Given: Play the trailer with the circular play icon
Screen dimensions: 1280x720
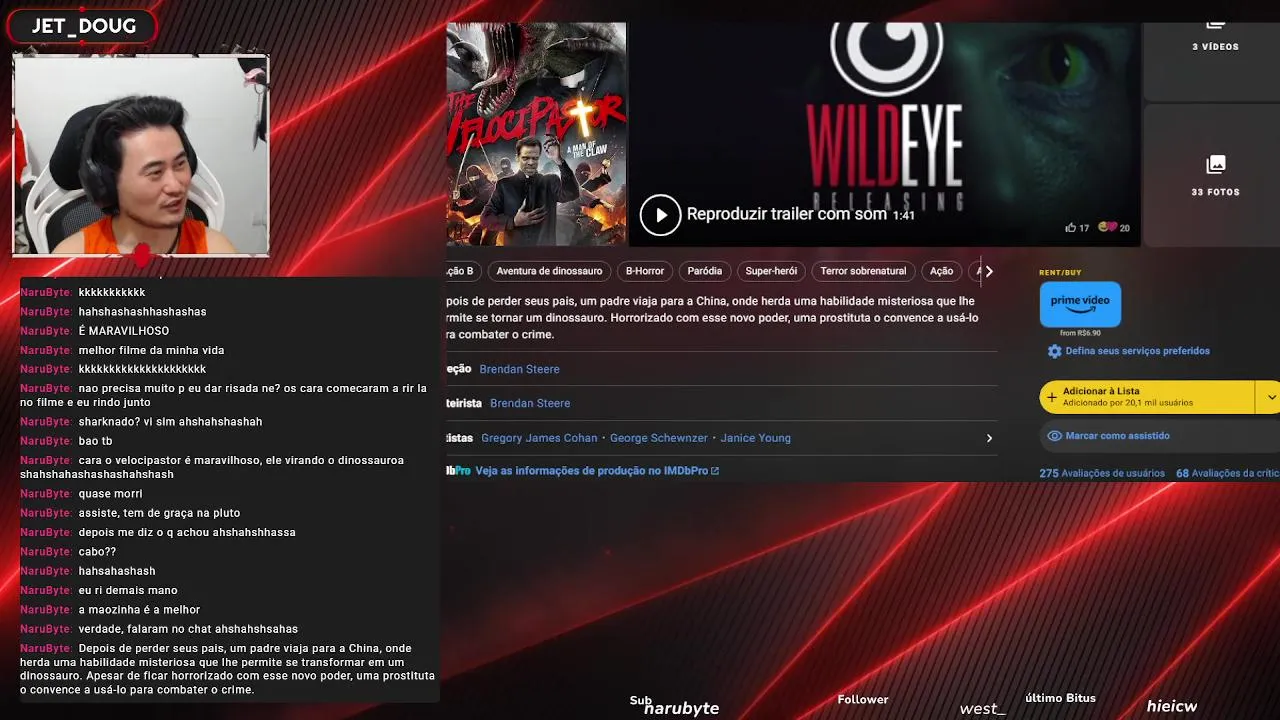Looking at the screenshot, I should (660, 215).
